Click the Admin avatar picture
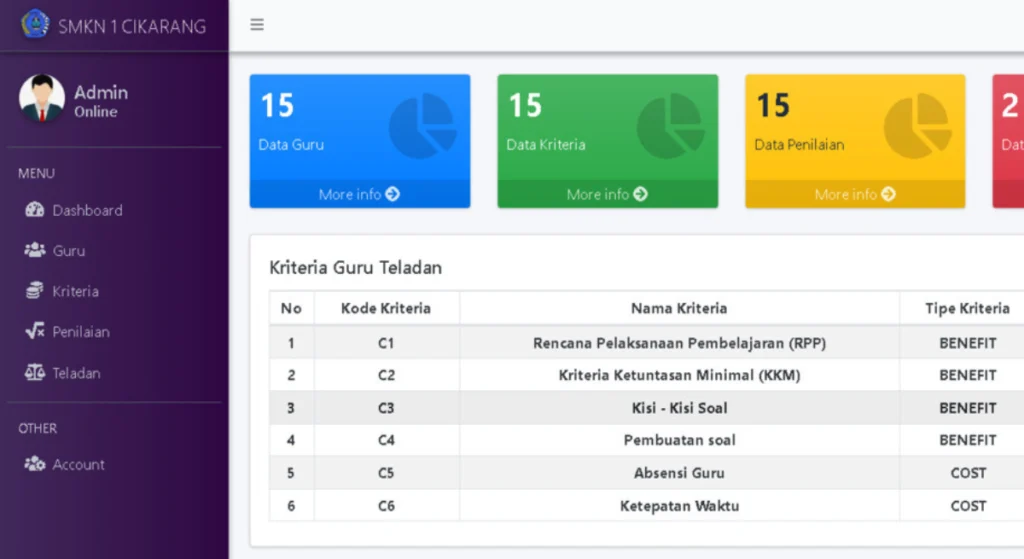Screen dimensions: 1024x559 42,99
